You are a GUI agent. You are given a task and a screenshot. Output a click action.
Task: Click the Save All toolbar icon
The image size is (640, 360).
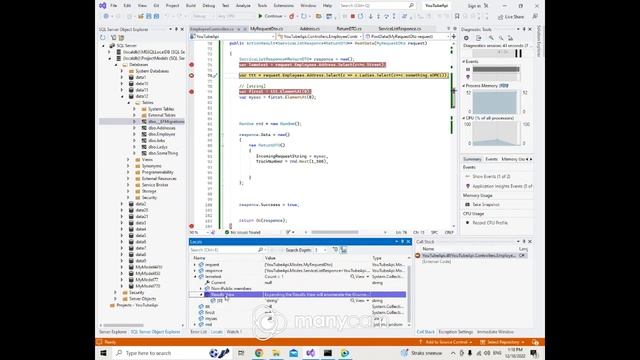tap(156, 16)
